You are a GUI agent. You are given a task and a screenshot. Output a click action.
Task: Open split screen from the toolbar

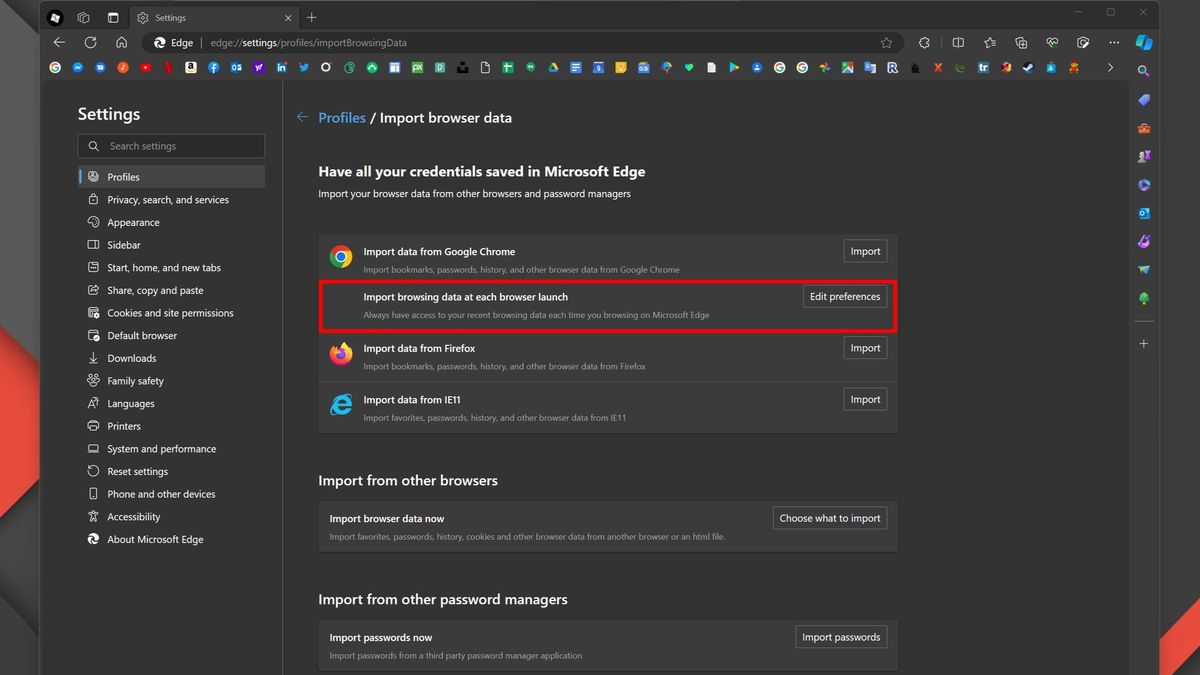pyautogui.click(x=958, y=43)
